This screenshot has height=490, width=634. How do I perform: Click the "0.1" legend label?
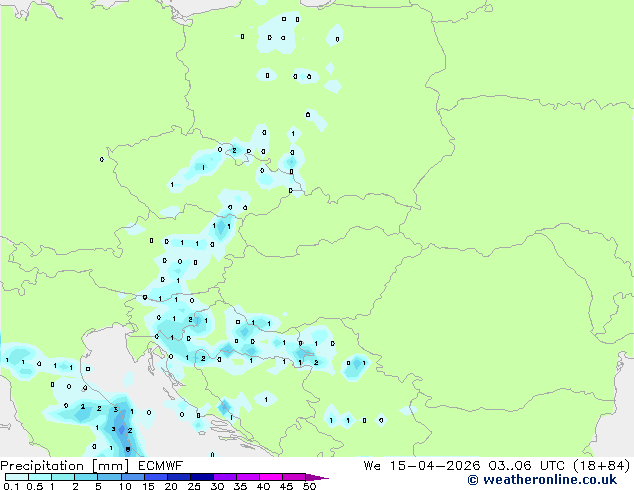[11, 486]
